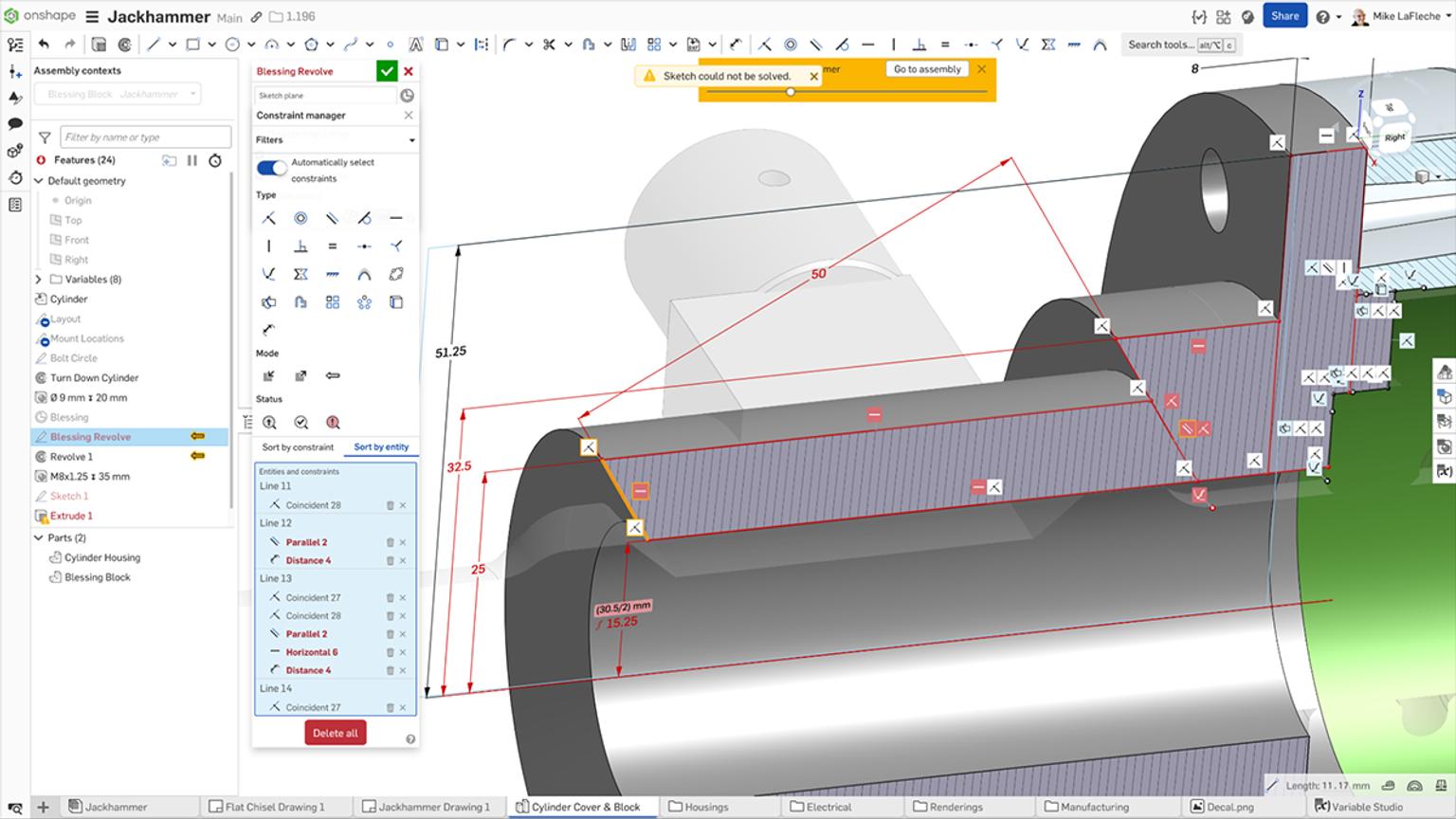Switch to the Housings tab
This screenshot has width=1456, height=819.
pyautogui.click(x=706, y=807)
